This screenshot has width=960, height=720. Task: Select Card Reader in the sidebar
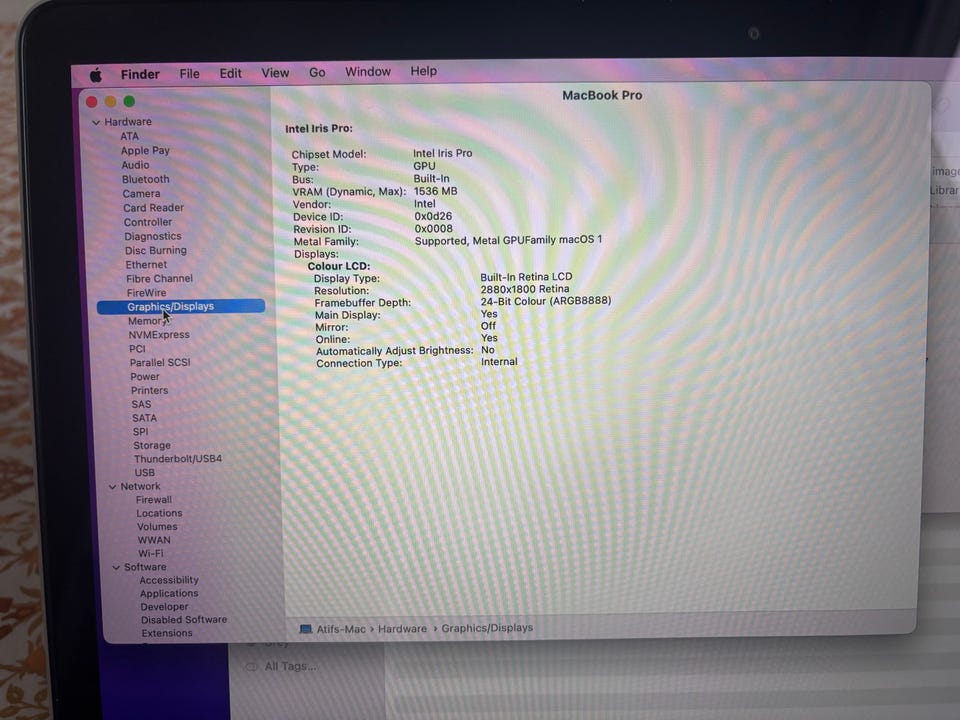(154, 208)
